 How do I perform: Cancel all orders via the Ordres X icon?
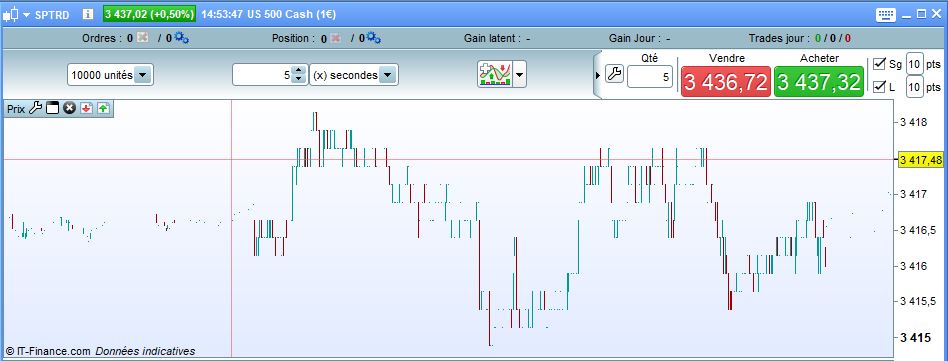click(143, 38)
